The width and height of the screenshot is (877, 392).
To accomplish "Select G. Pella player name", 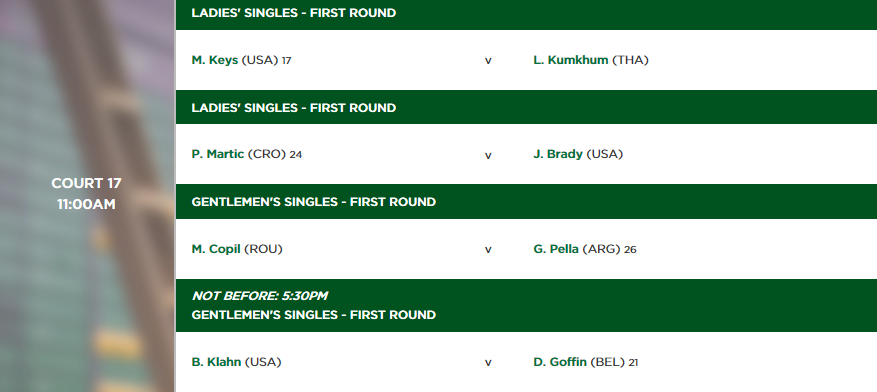I will pos(556,249).
